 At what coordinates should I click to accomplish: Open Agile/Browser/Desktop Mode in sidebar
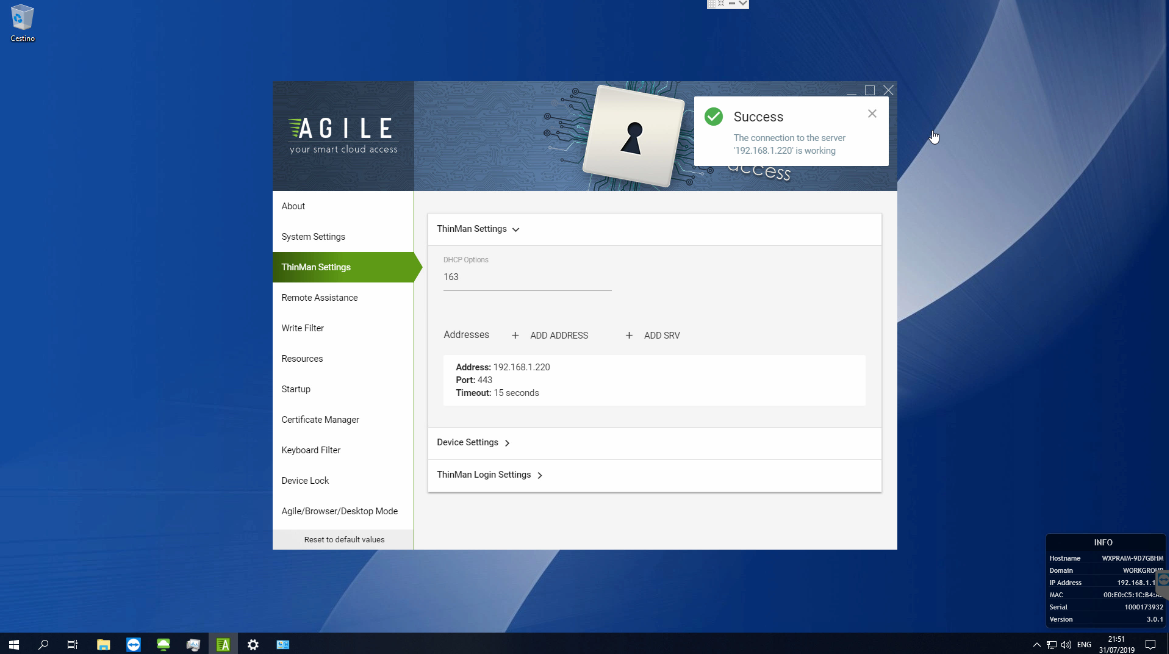pyautogui.click(x=343, y=512)
